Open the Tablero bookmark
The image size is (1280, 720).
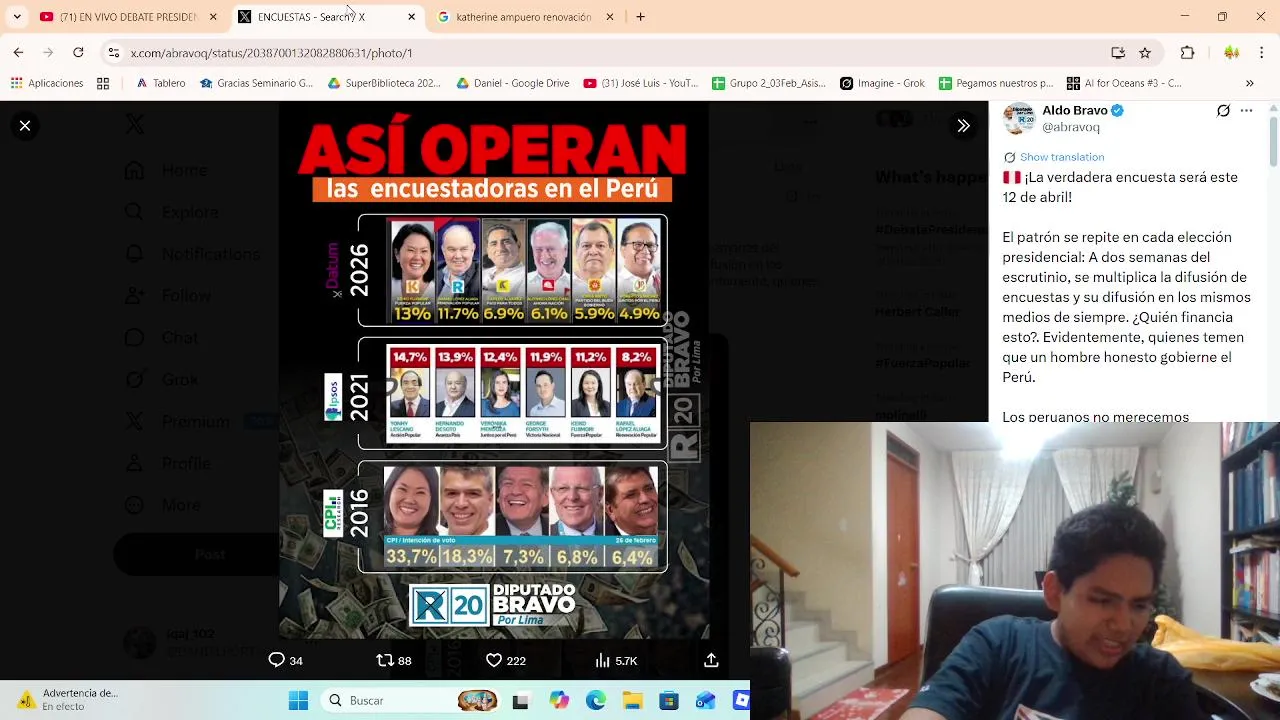[x=161, y=83]
